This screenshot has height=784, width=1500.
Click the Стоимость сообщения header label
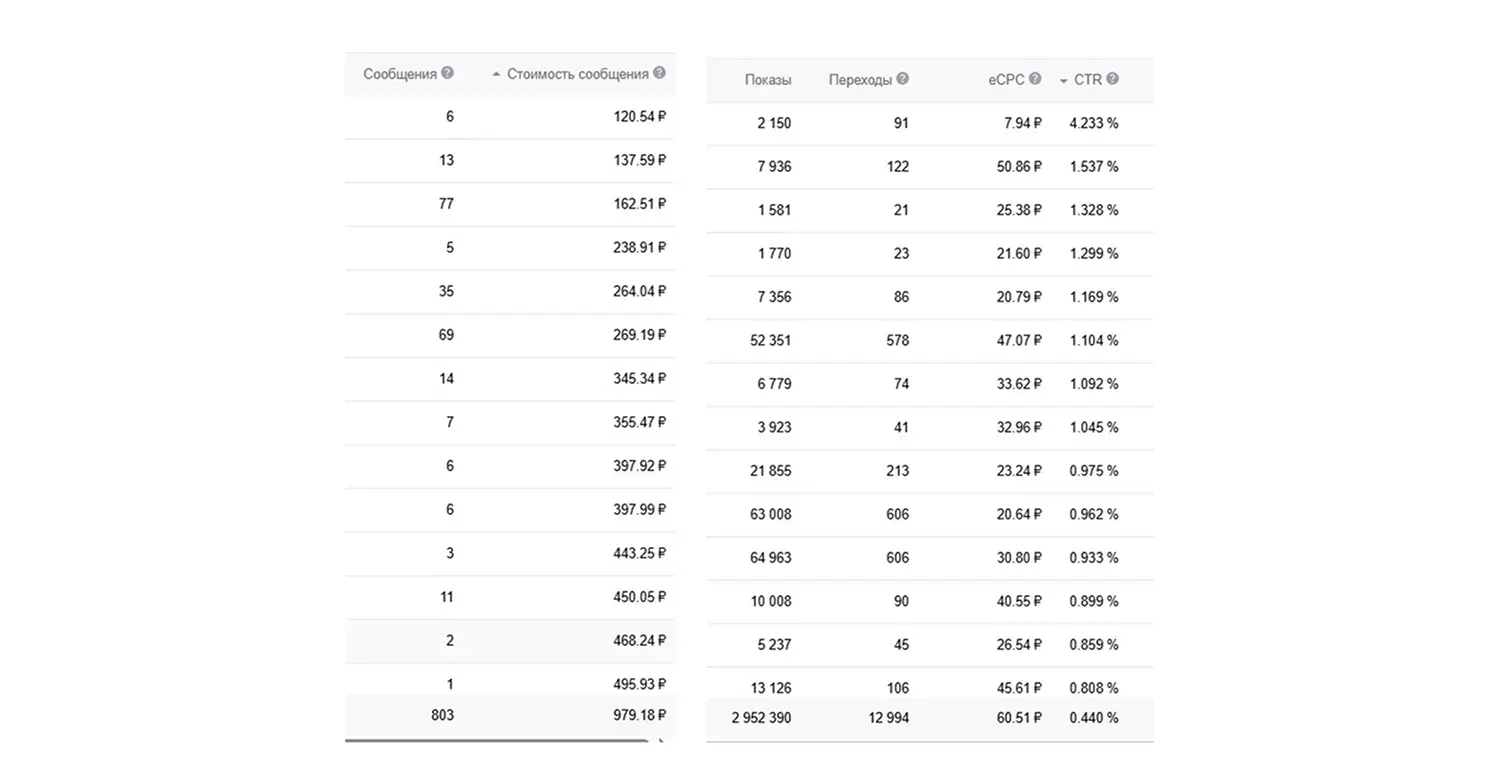coord(577,74)
